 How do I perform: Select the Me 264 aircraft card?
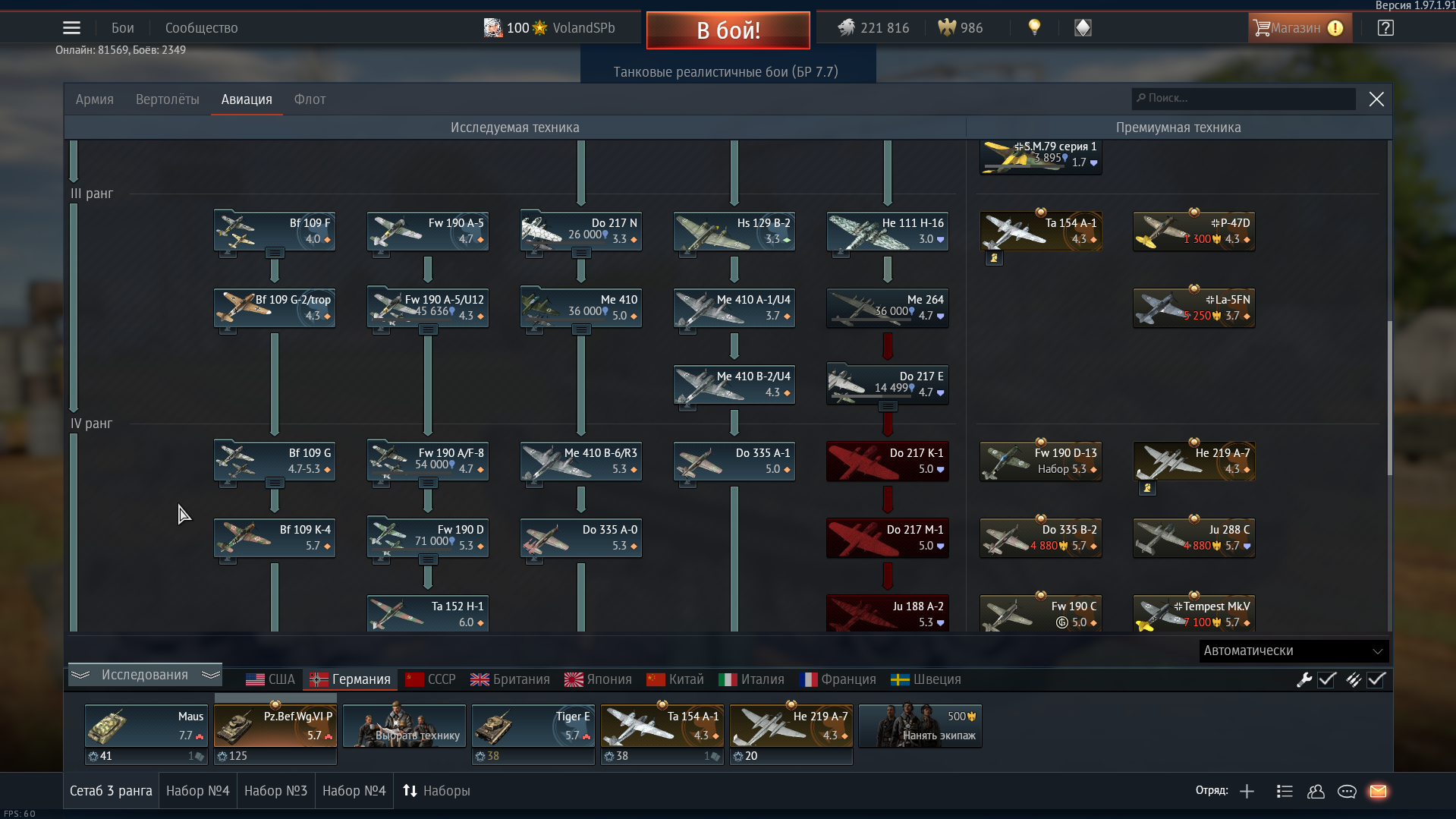[x=888, y=307]
